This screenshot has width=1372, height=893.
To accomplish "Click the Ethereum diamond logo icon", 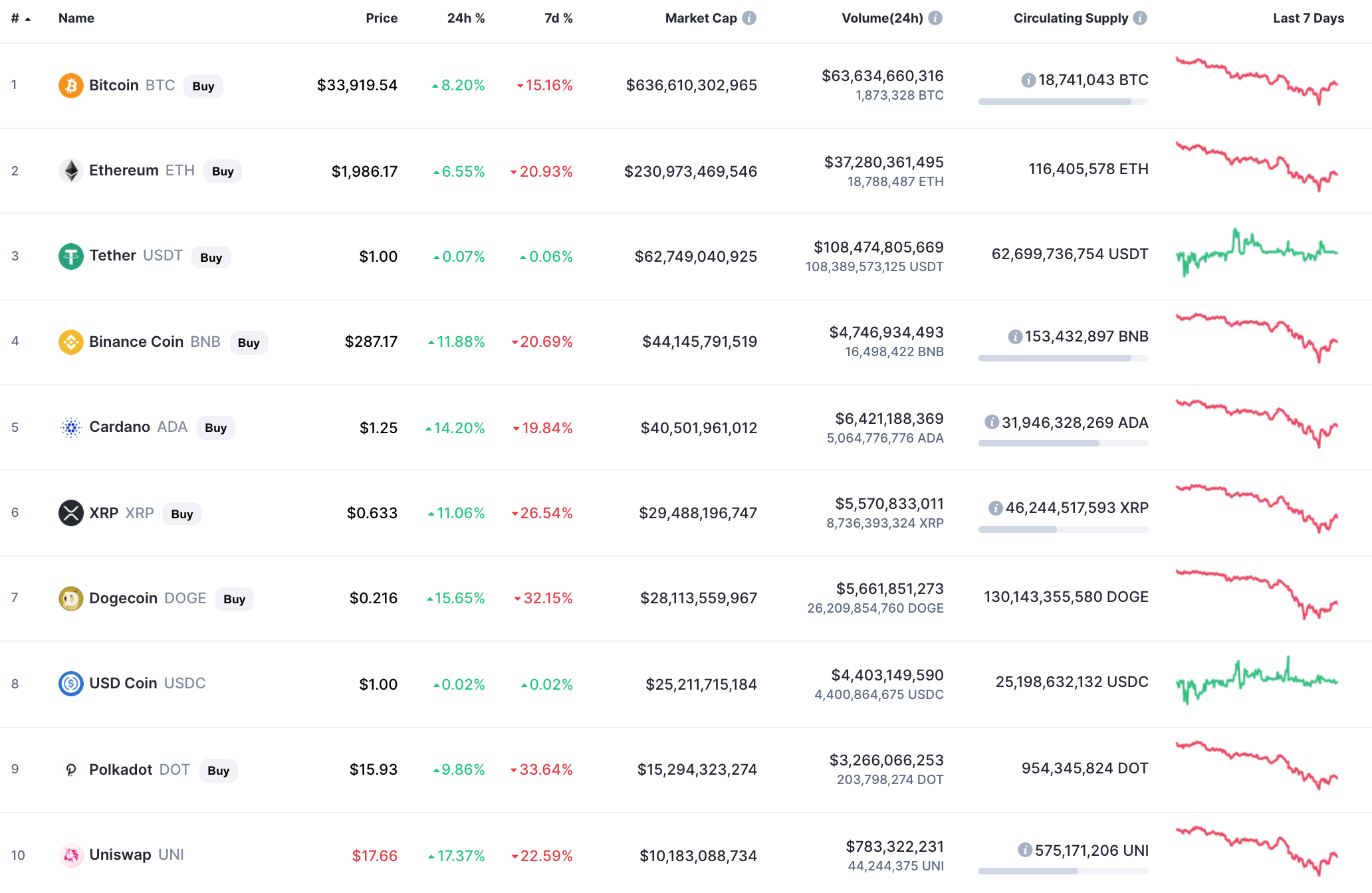I will [70, 171].
